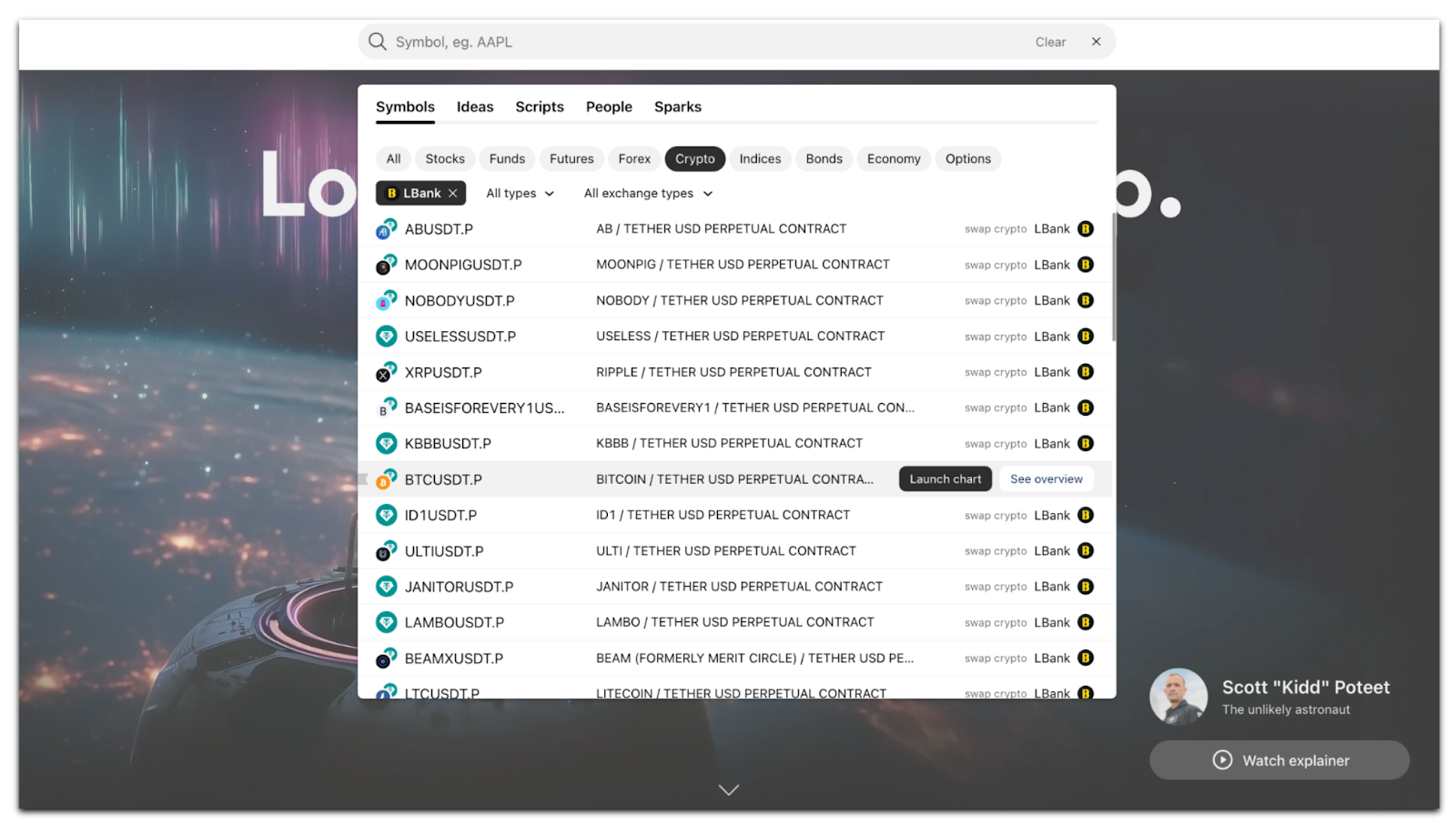1456x825 pixels.
Task: Filter results by Bonds
Action: point(824,158)
